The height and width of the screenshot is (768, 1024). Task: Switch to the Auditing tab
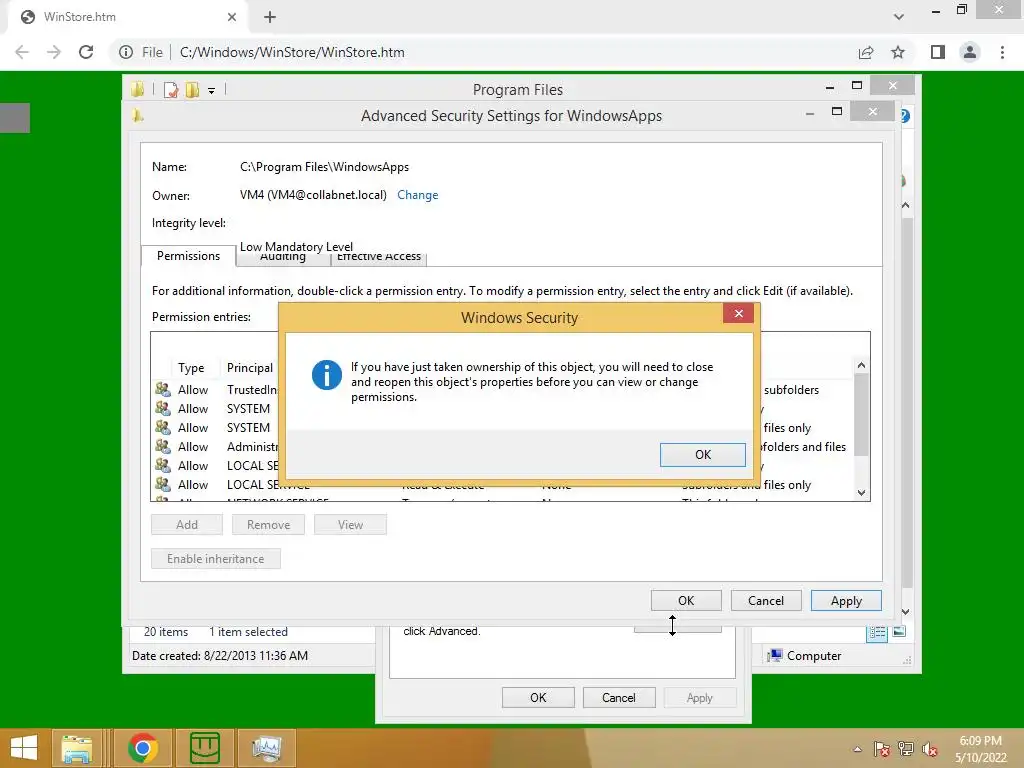point(283,257)
